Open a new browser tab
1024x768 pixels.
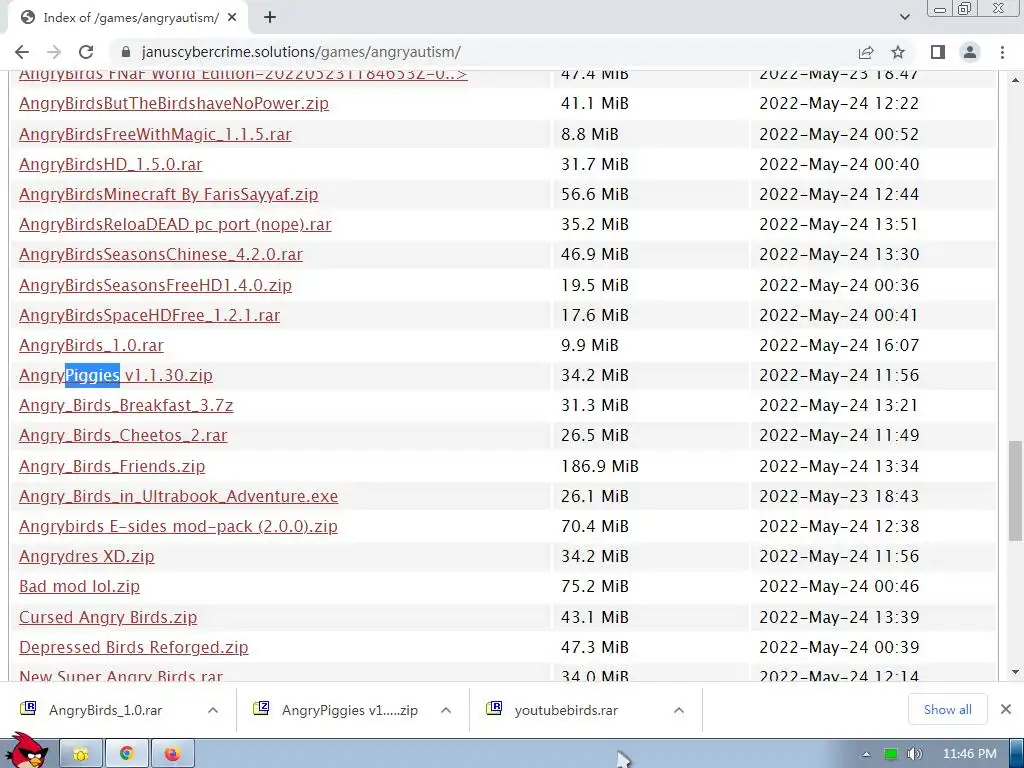270,18
